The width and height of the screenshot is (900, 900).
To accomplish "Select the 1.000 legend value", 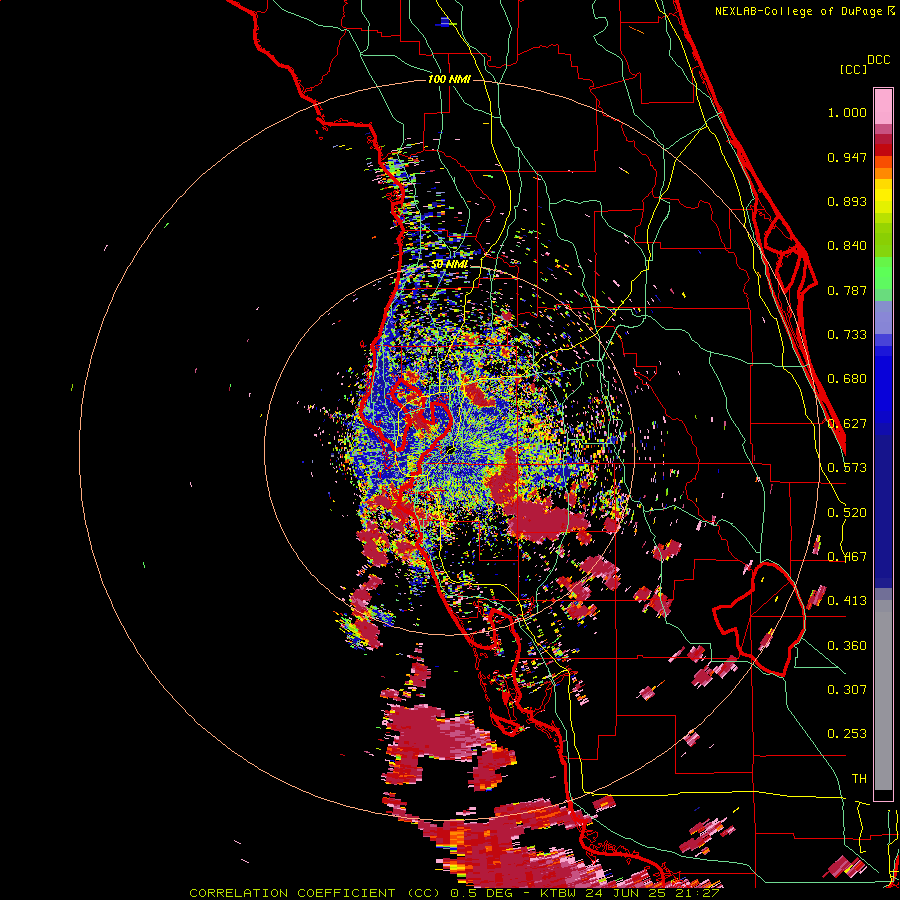I will tap(847, 112).
